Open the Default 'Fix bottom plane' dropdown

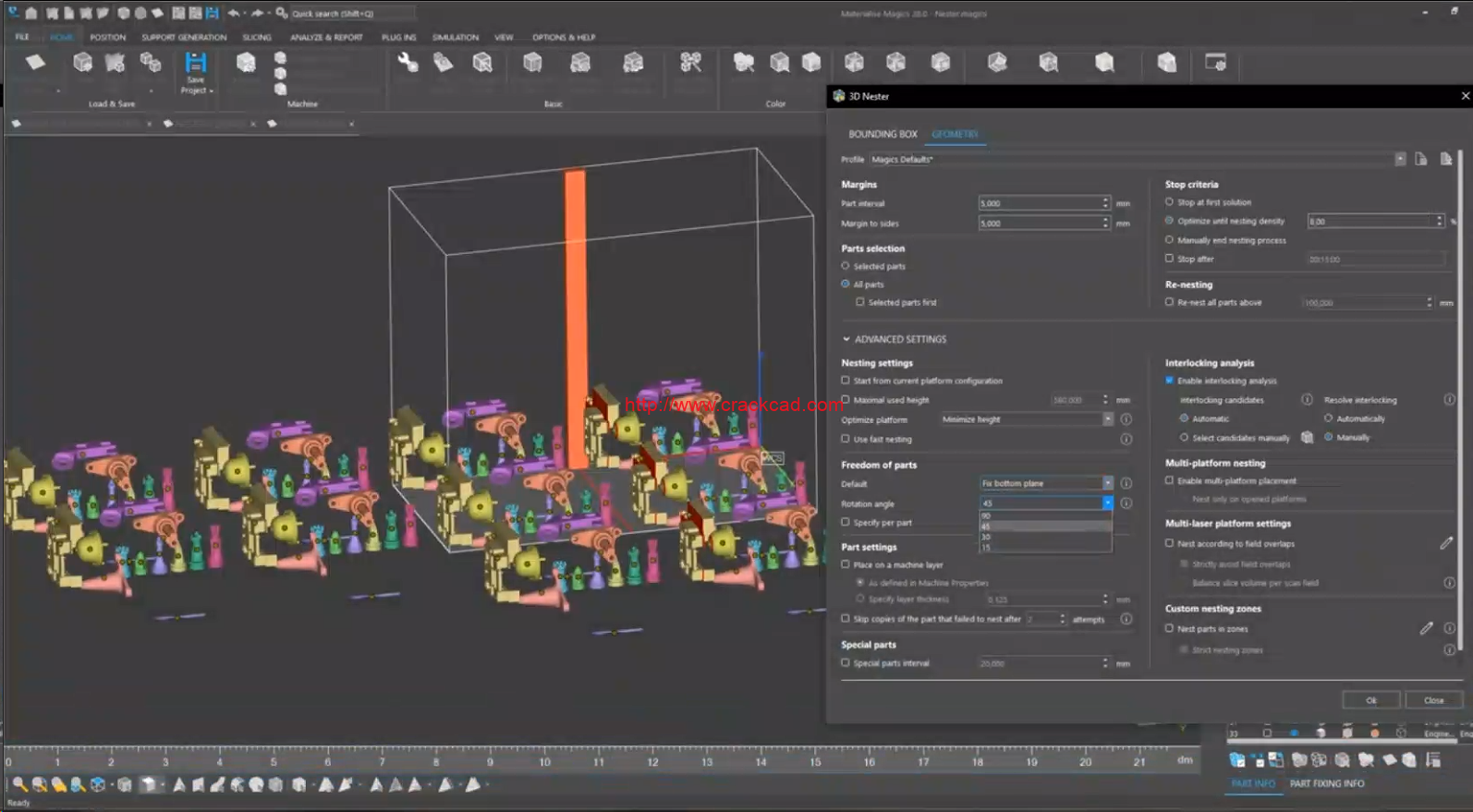pyautogui.click(x=1107, y=483)
